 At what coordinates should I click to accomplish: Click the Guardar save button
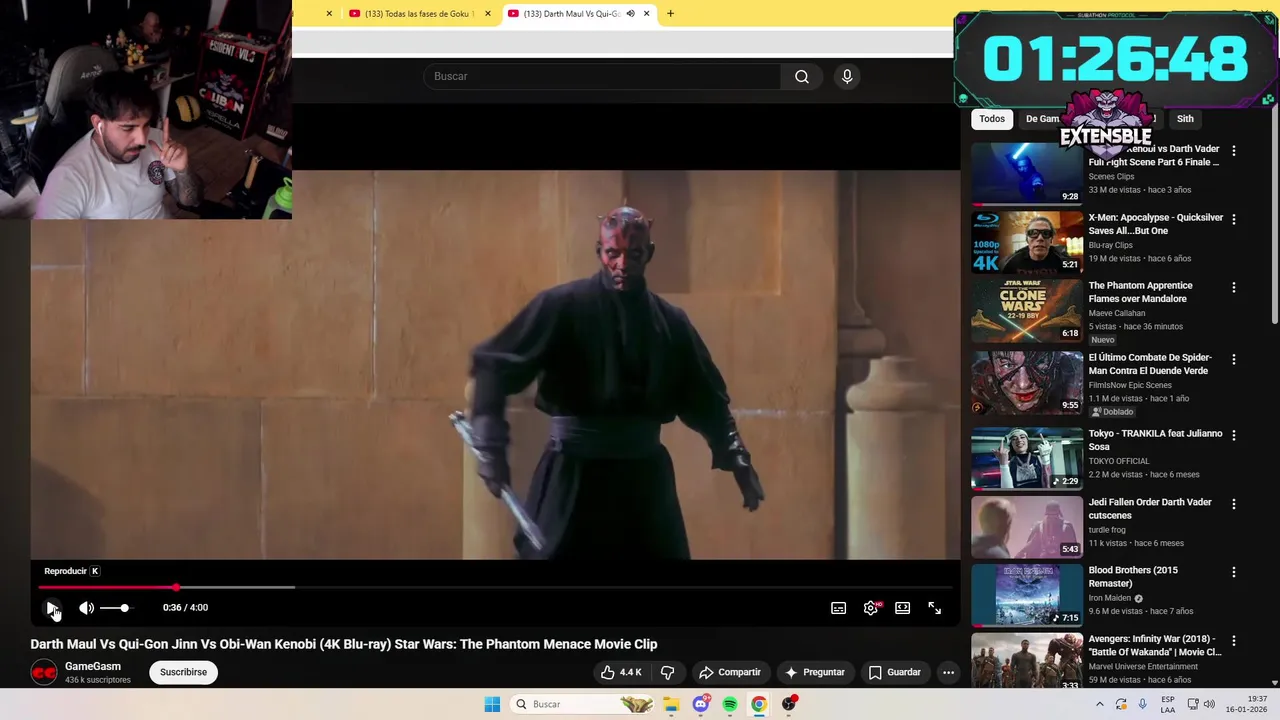pyautogui.click(x=894, y=672)
